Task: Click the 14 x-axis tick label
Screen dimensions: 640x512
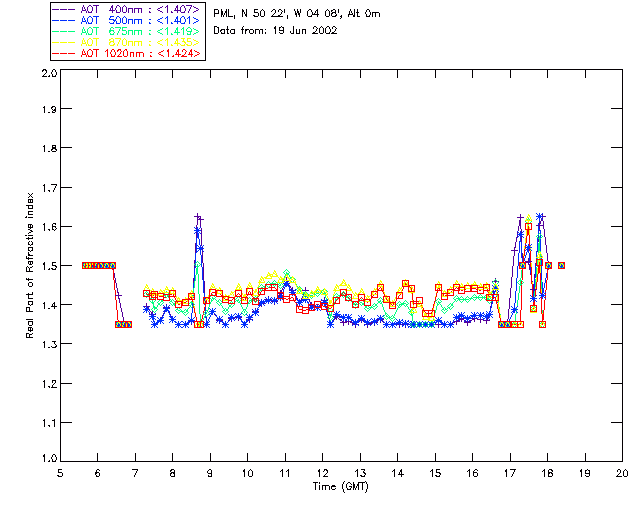Action: click(398, 473)
